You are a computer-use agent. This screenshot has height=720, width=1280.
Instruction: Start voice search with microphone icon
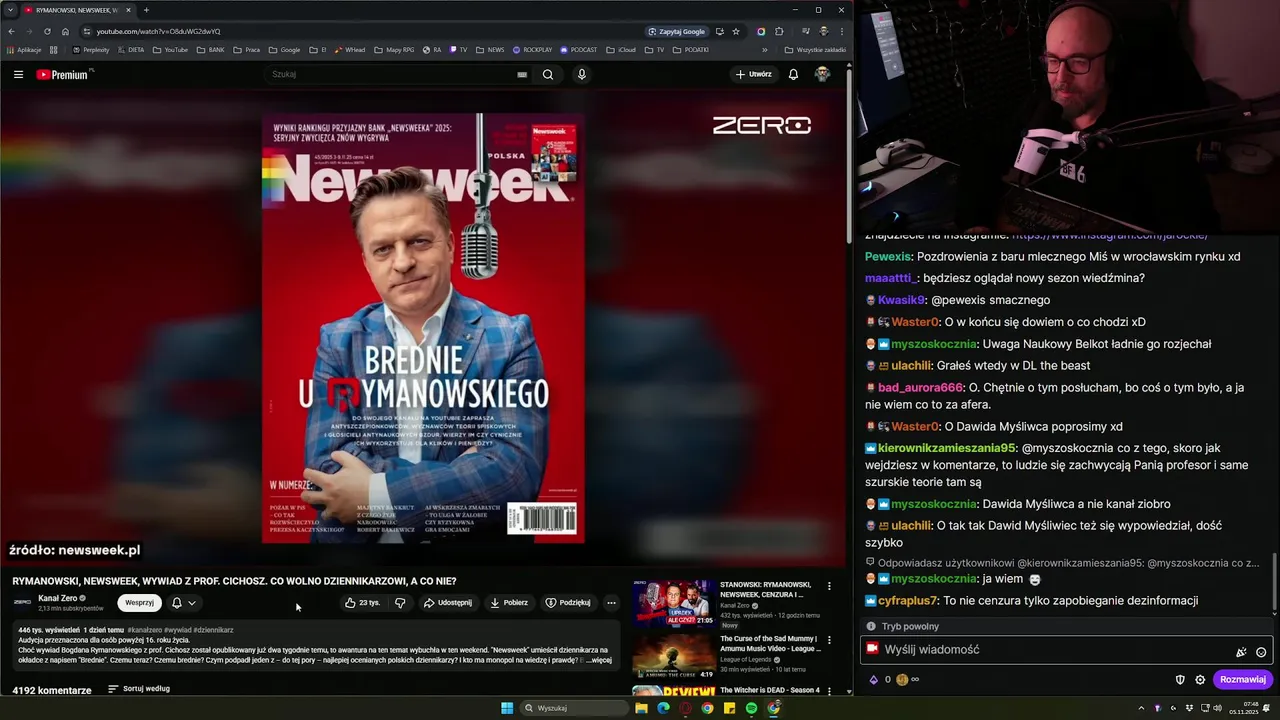[581, 74]
